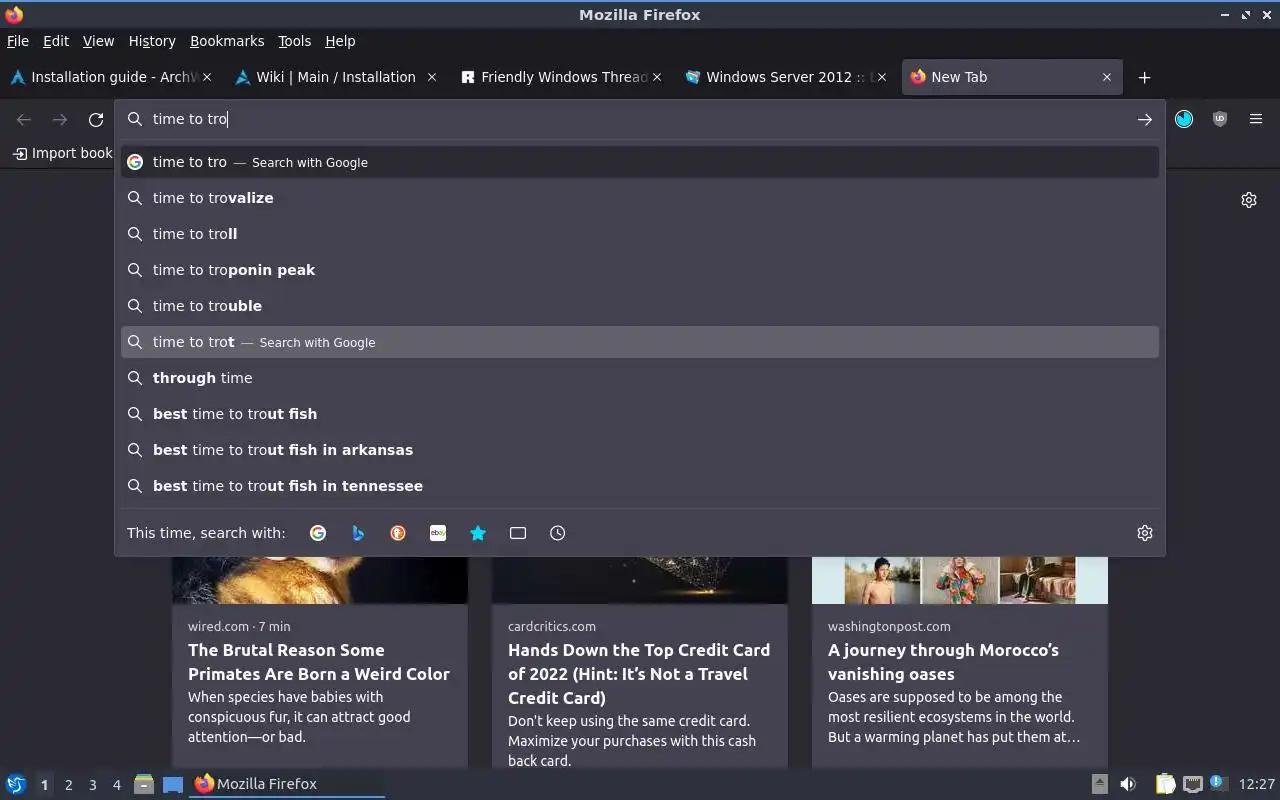Choose 'time to tro — Search with Google'
This screenshot has width=1280, height=800.
pos(640,162)
